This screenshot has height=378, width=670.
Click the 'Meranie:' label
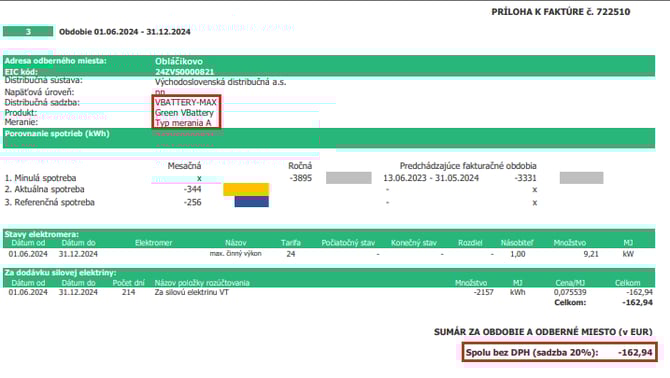pyautogui.click(x=21, y=122)
